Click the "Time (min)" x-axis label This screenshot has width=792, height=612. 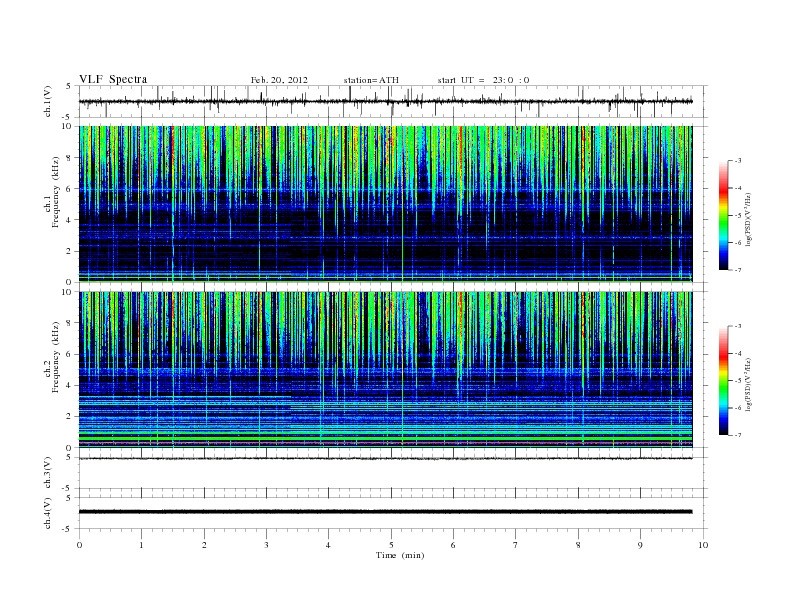(400, 555)
